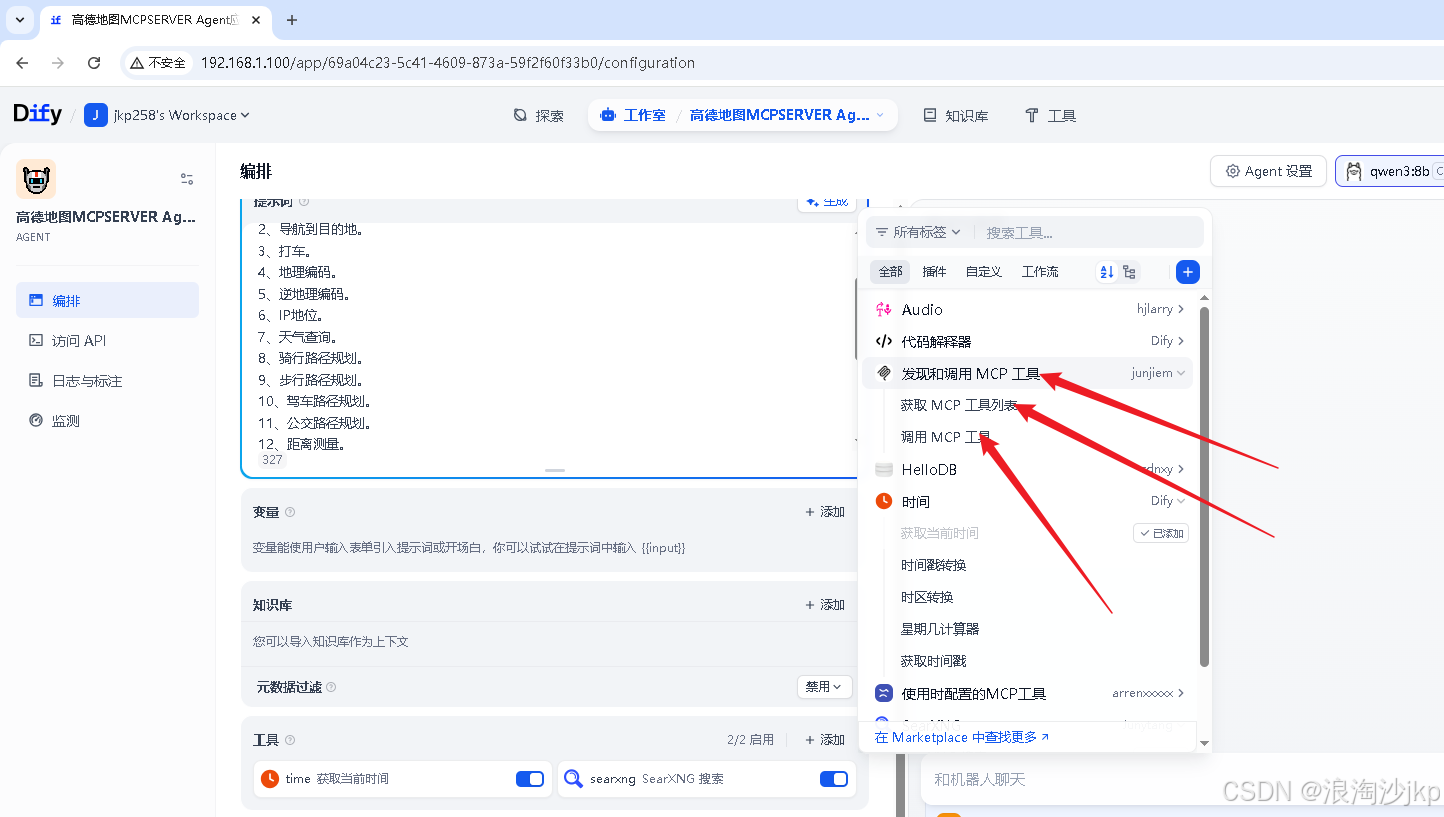Reload the browser page
The height and width of the screenshot is (817, 1444).
pyautogui.click(x=94, y=62)
